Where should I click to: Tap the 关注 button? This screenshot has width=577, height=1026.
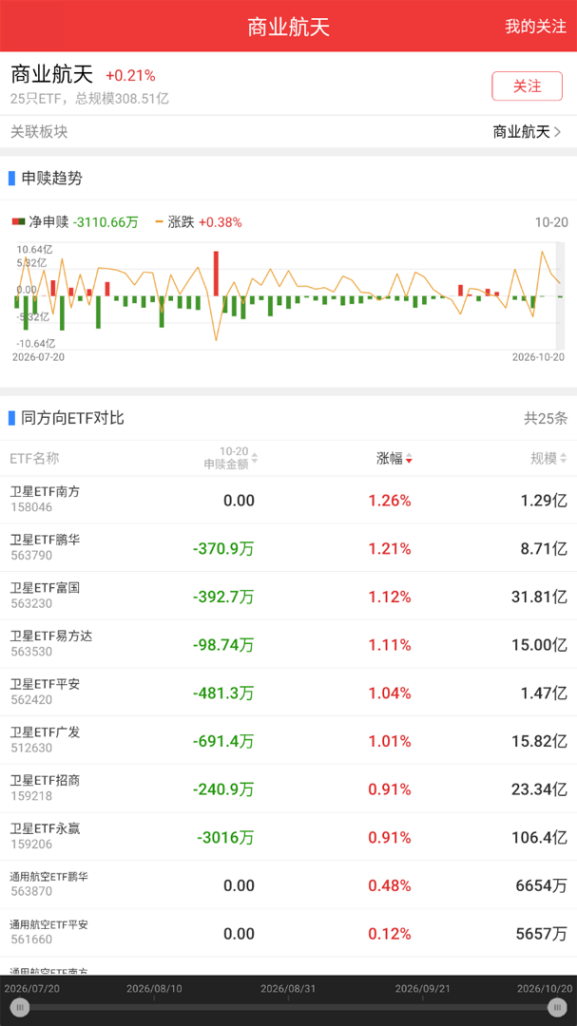(527, 86)
